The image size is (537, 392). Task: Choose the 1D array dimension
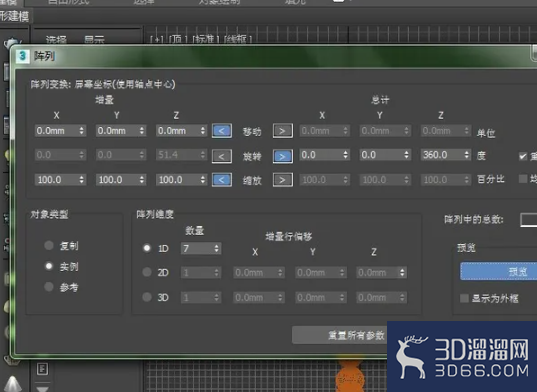coord(147,248)
